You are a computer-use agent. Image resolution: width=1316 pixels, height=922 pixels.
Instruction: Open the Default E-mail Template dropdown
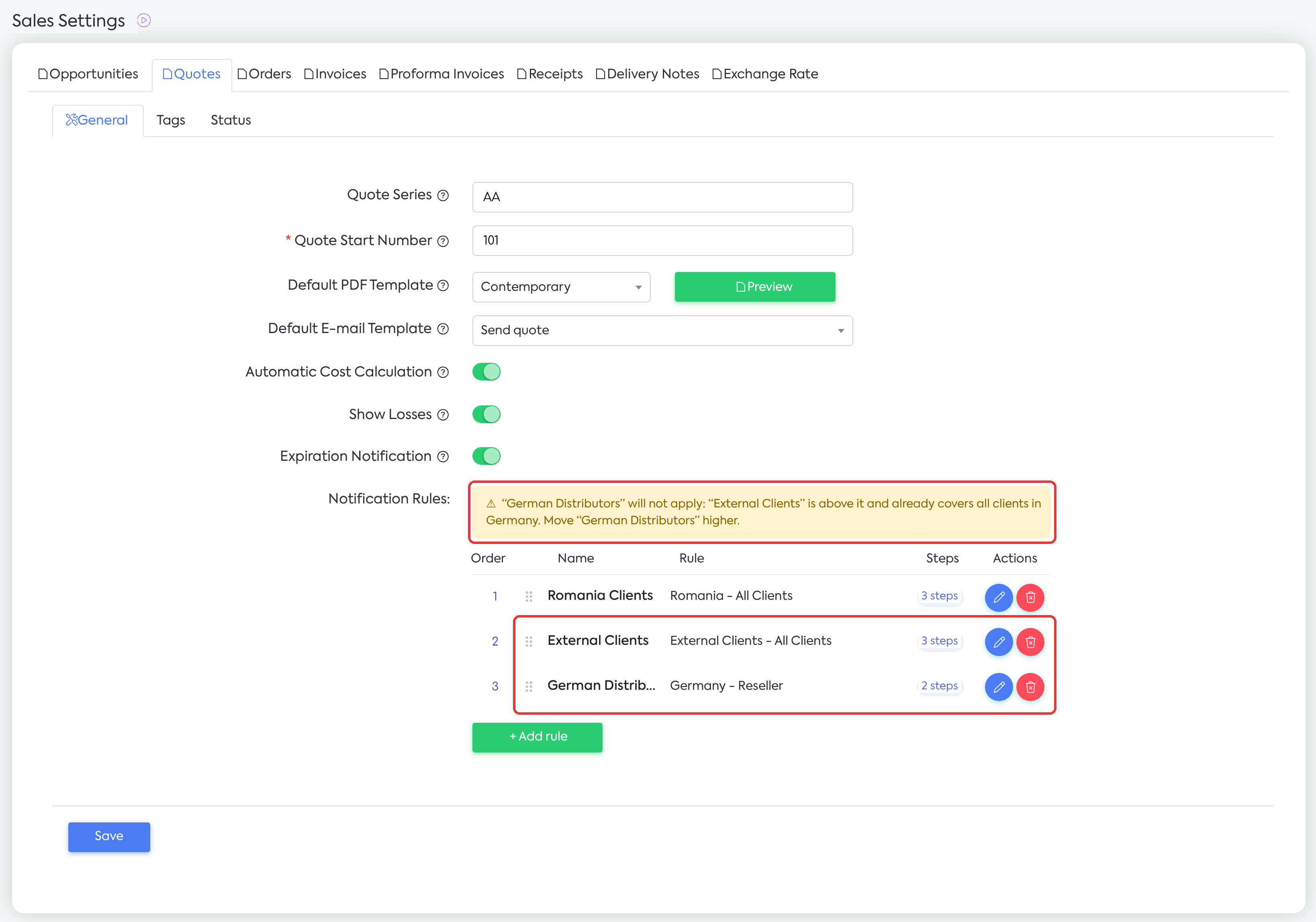662,331
